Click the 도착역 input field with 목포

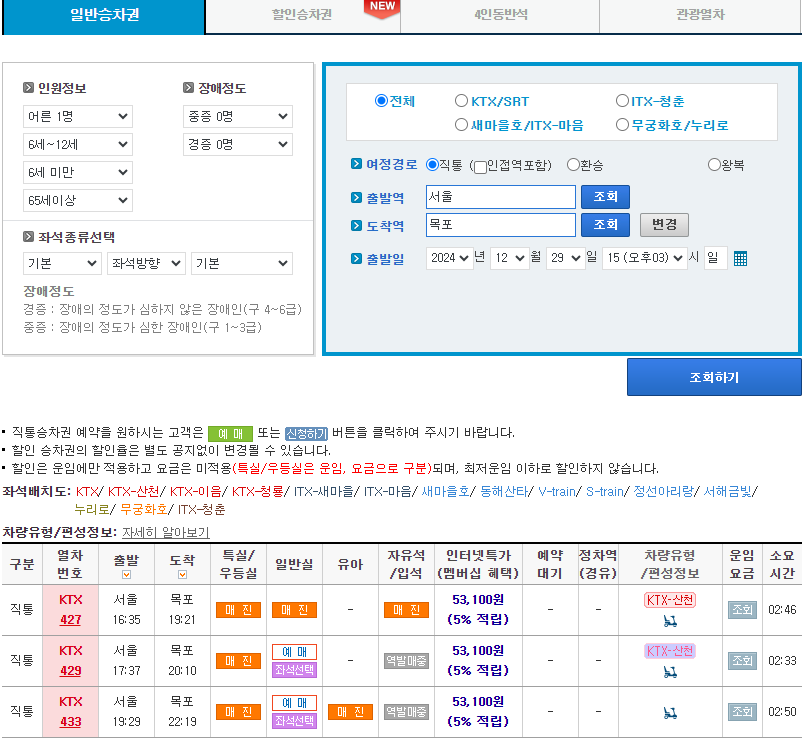(x=501, y=225)
